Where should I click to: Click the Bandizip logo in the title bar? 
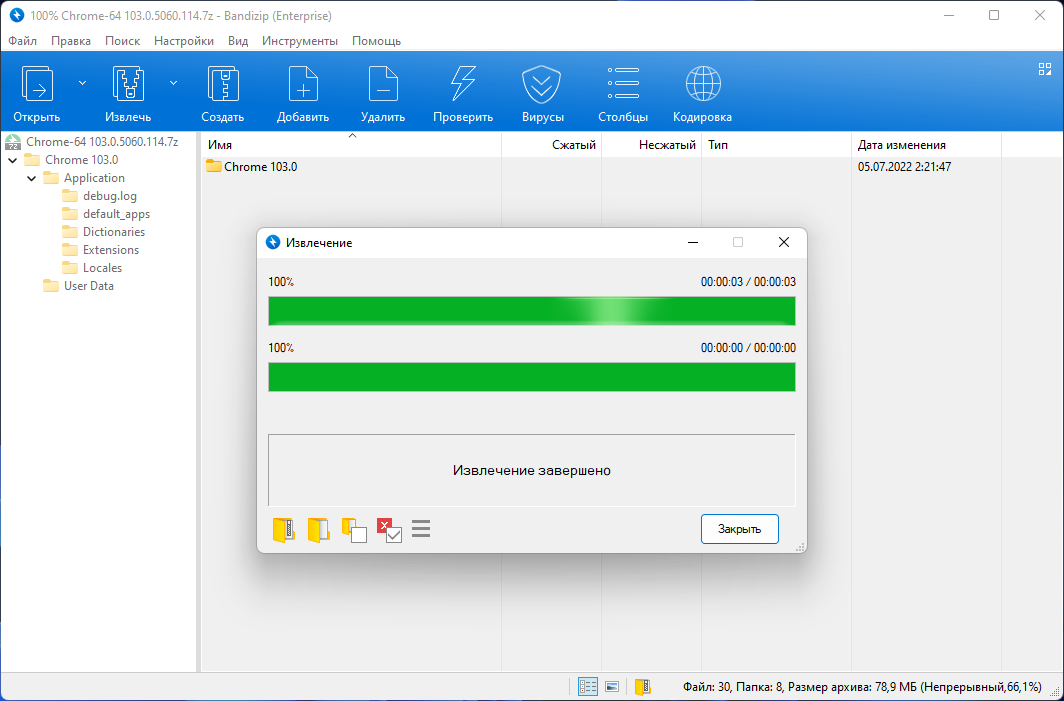16,15
